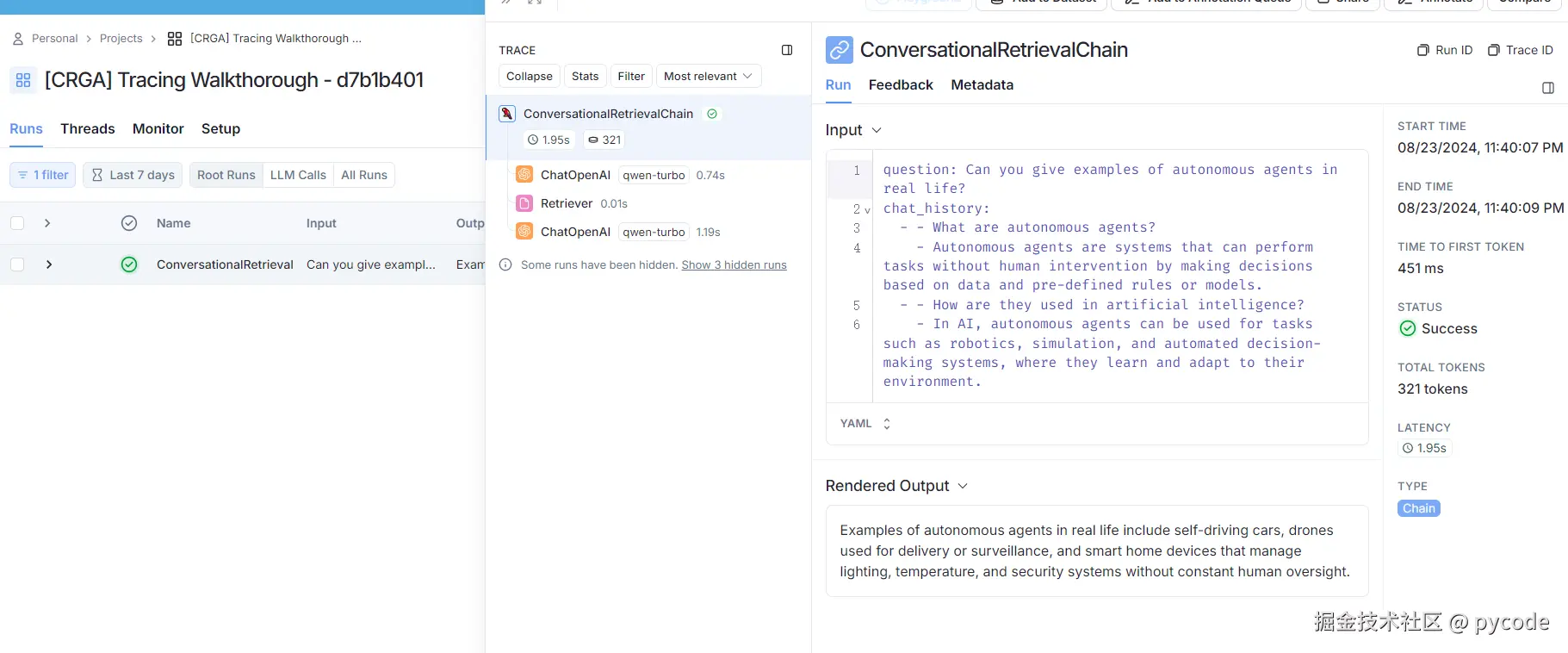Click the ConversationalRetrievalChain trace root icon
This screenshot has height=653, width=1568.
point(507,114)
